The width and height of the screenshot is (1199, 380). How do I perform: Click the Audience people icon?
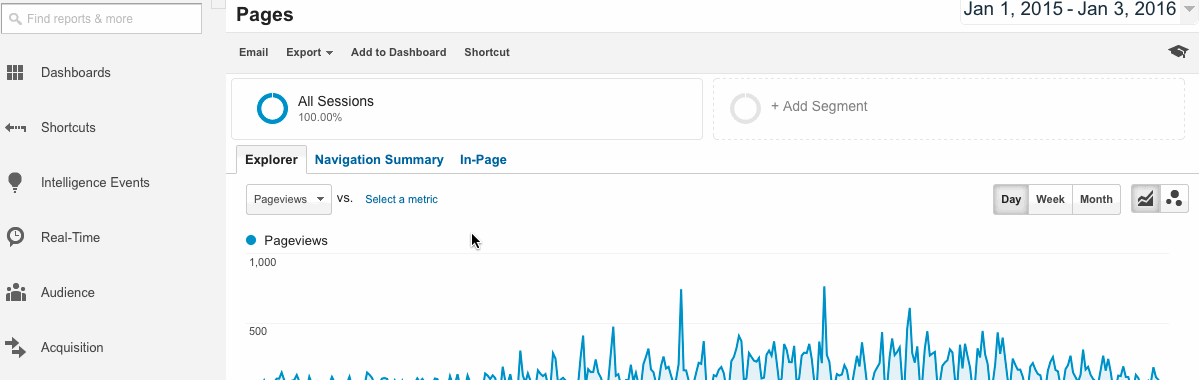(15, 292)
